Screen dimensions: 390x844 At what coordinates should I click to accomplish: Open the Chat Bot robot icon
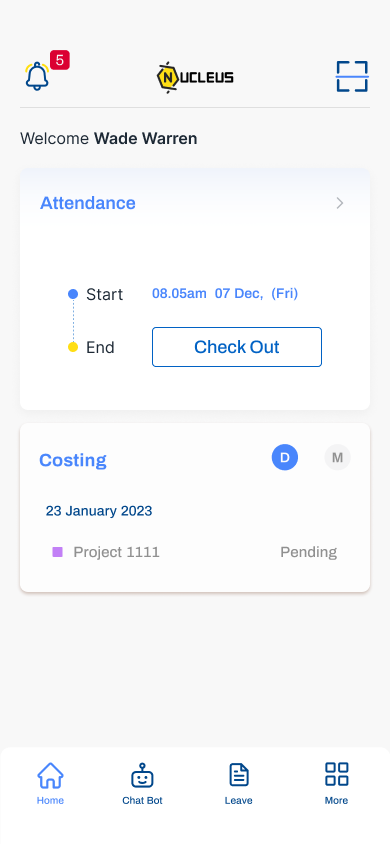click(142, 776)
